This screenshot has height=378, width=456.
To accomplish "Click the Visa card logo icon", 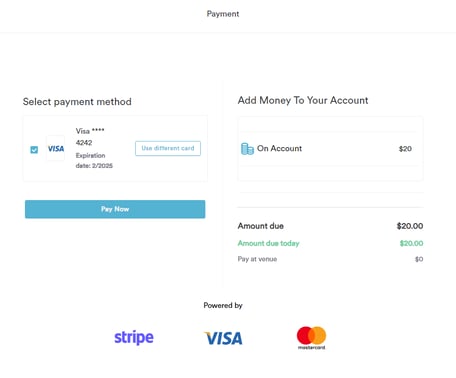I will tap(56, 149).
